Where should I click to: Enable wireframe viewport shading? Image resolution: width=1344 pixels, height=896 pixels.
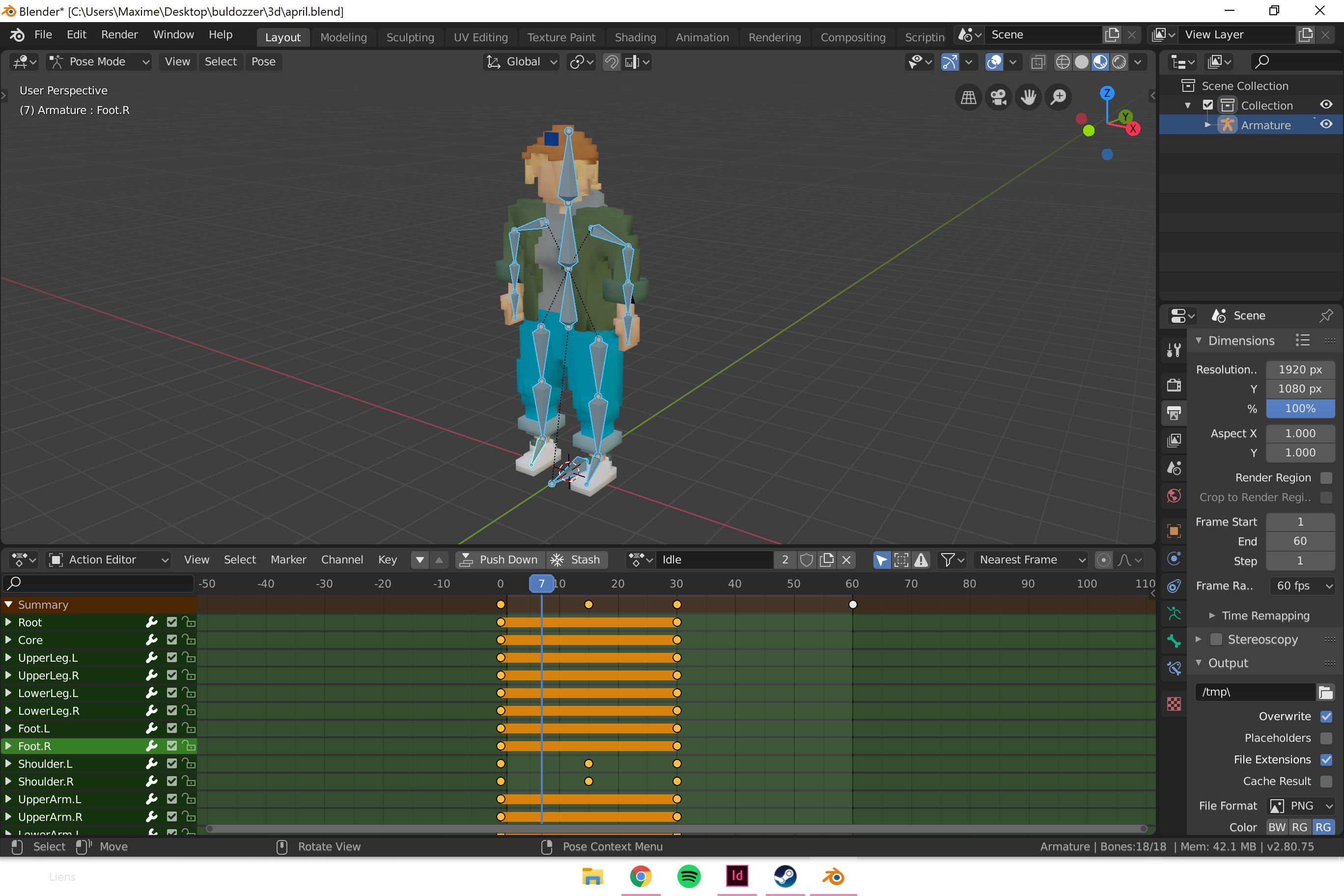coord(1063,62)
